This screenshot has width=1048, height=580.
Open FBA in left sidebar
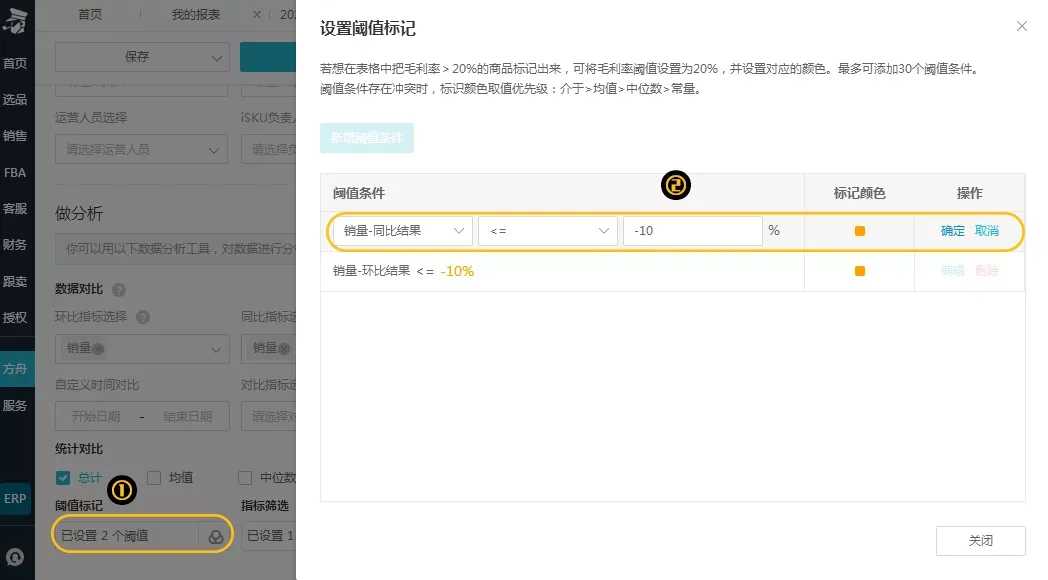point(15,172)
